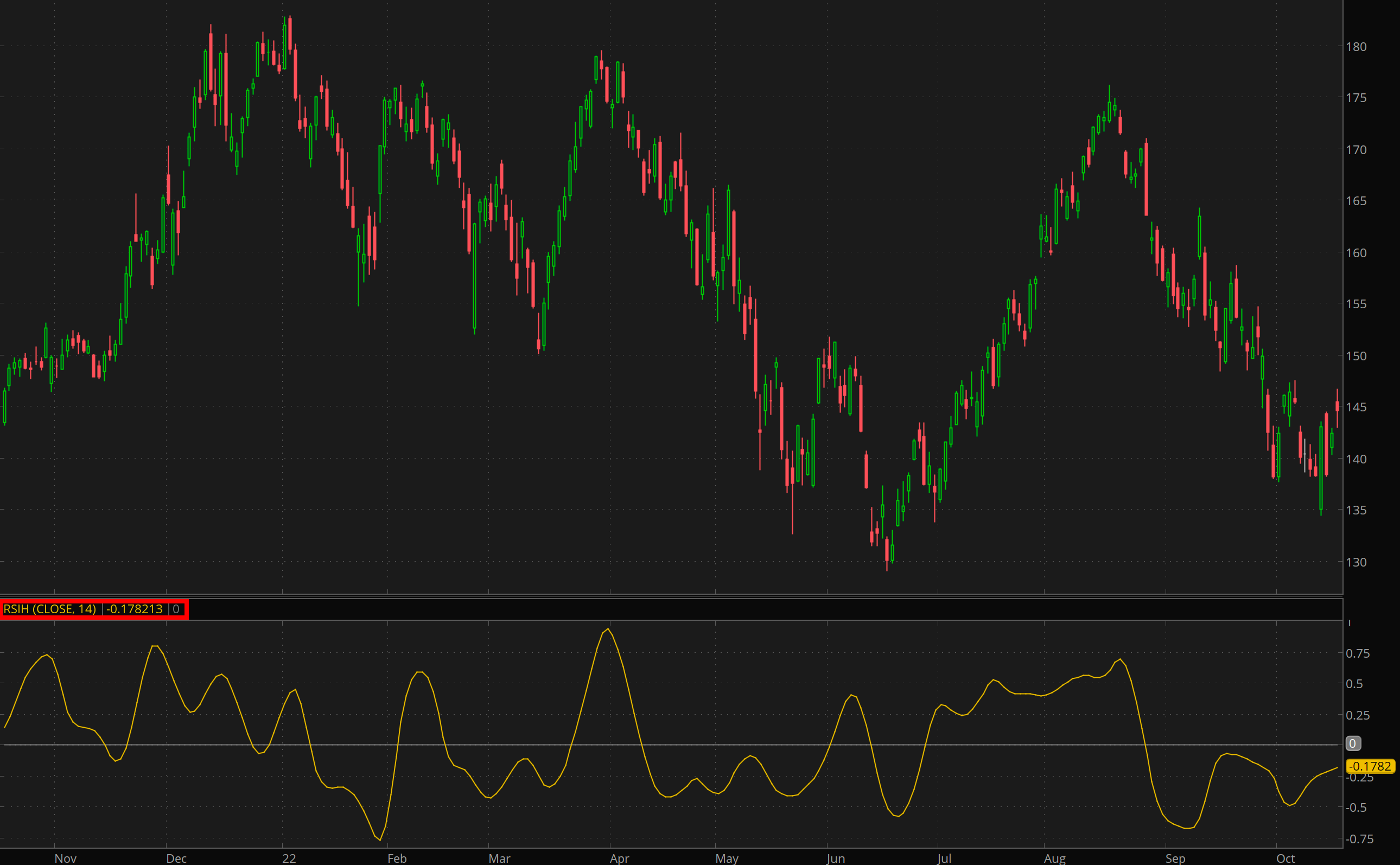Click the 180 price axis label
Image resolution: width=1400 pixels, height=865 pixels.
[x=1356, y=47]
